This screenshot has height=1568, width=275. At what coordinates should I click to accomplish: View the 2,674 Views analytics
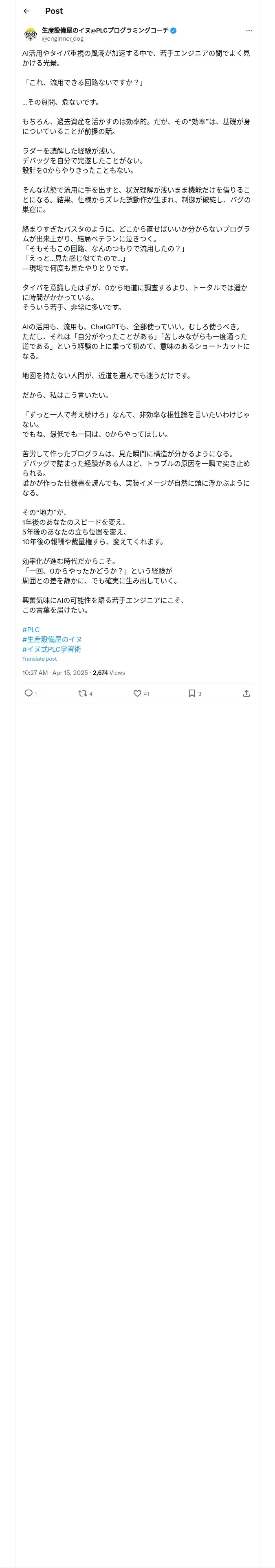coord(108,672)
